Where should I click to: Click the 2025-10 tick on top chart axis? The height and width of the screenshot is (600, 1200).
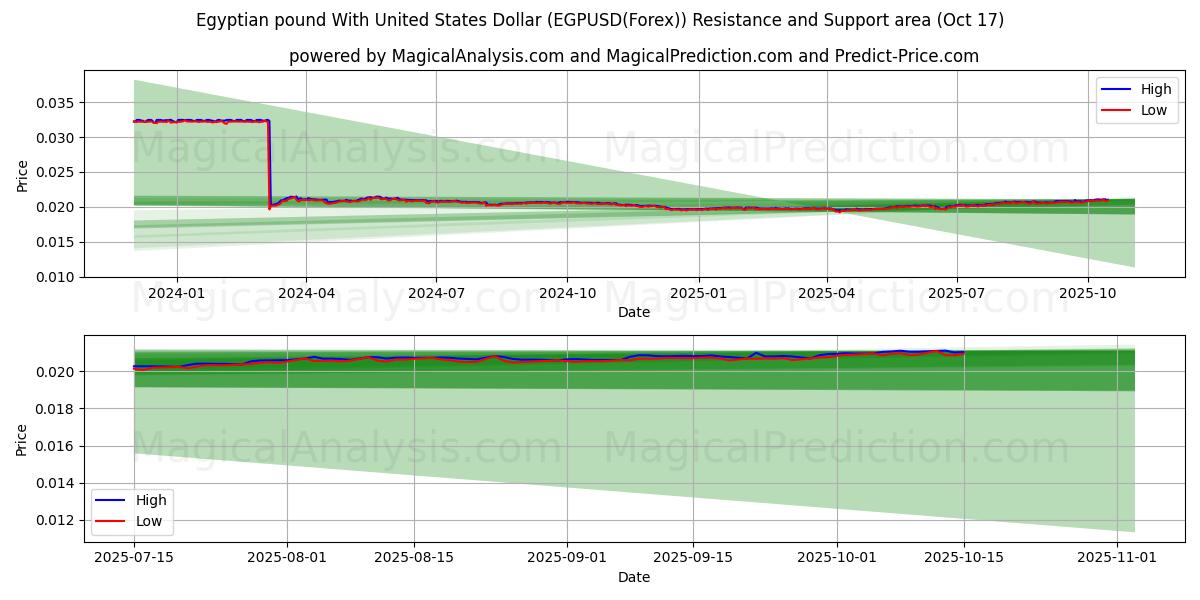click(x=1087, y=293)
